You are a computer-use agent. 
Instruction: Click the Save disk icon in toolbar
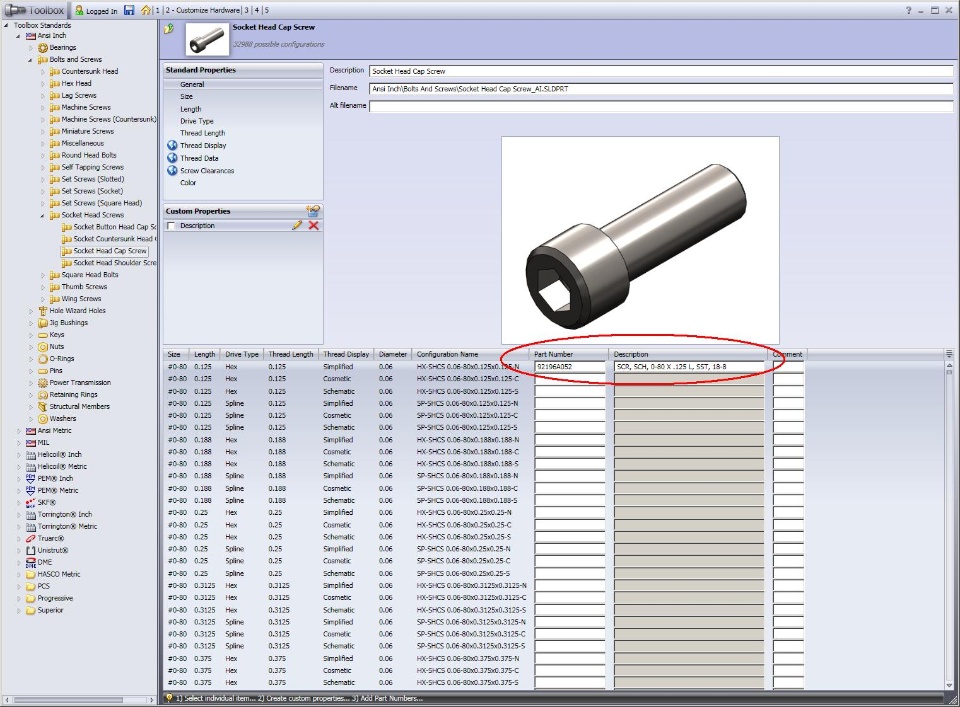tap(129, 10)
